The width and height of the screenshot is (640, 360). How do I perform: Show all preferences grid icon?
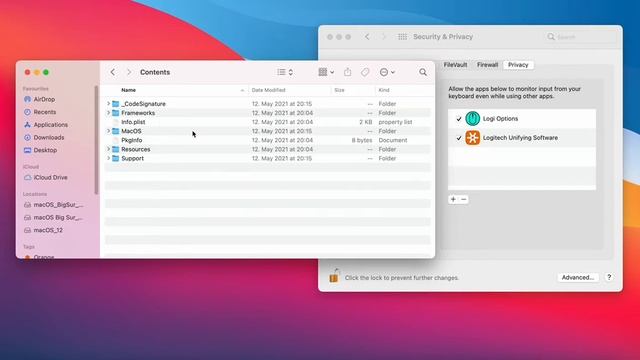[x=402, y=37]
